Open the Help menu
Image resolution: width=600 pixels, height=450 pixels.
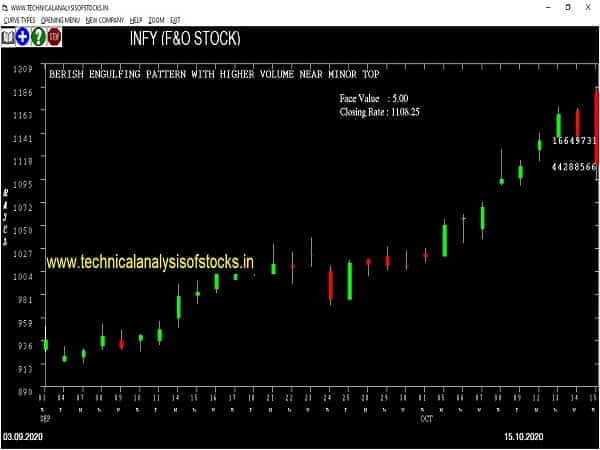[135, 19]
